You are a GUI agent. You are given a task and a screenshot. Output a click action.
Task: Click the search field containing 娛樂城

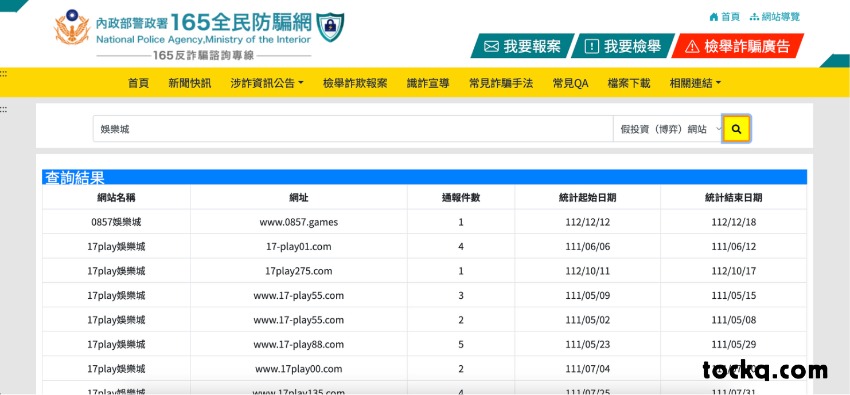[353, 129]
